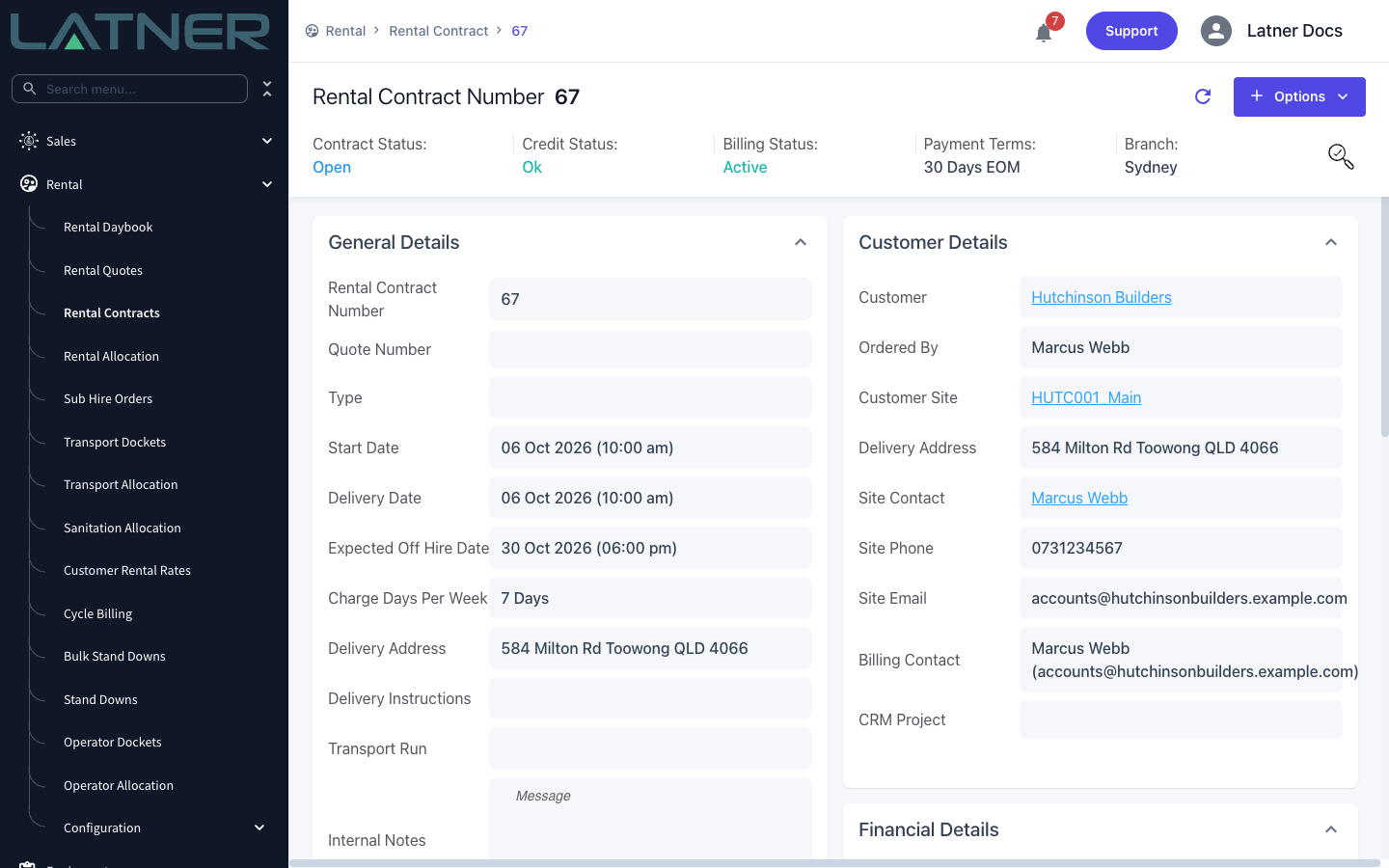
Task: Click Rental Contract breadcrumb link
Action: click(439, 31)
